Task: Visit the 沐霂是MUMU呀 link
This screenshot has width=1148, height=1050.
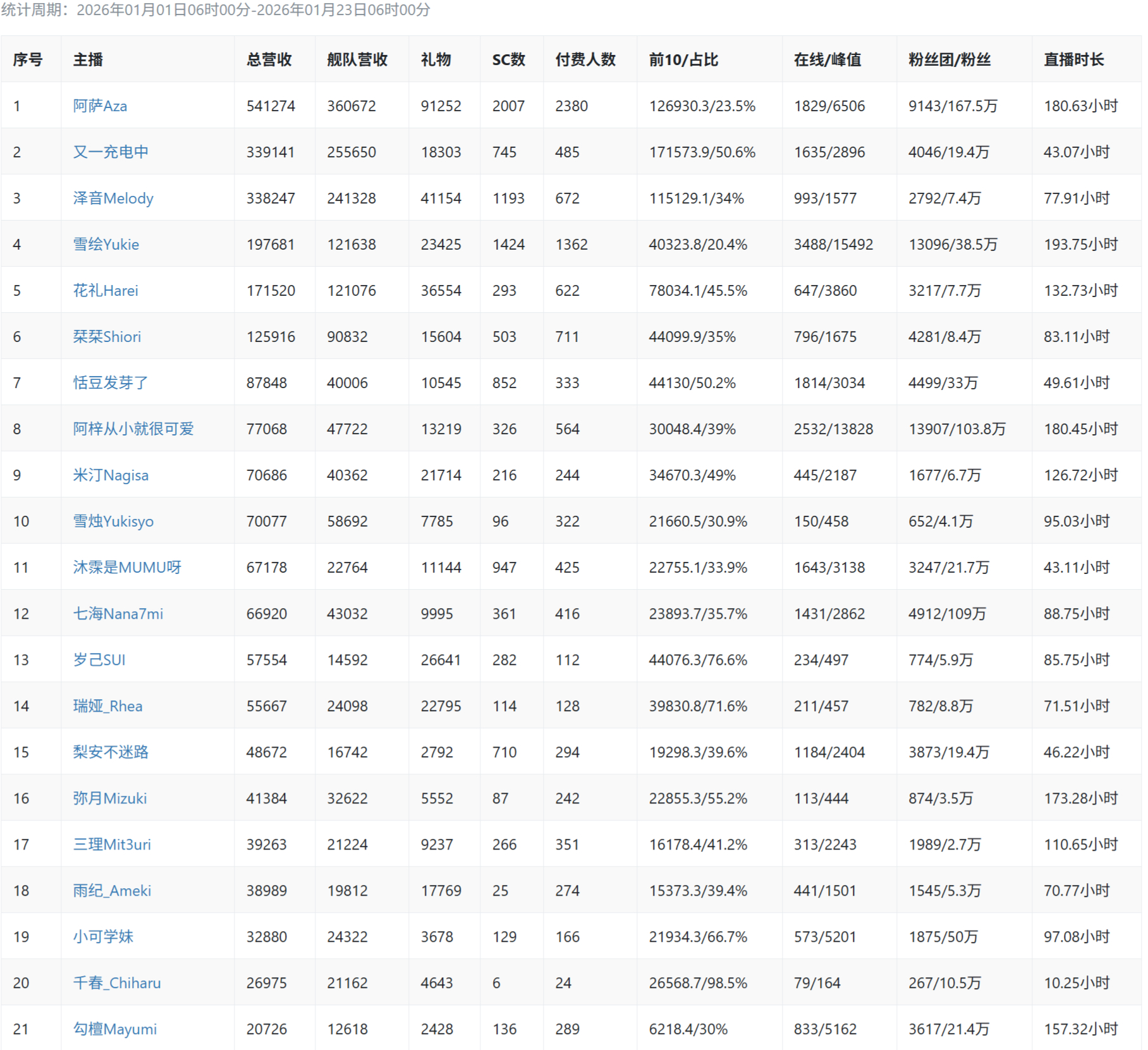Action: coord(127,567)
